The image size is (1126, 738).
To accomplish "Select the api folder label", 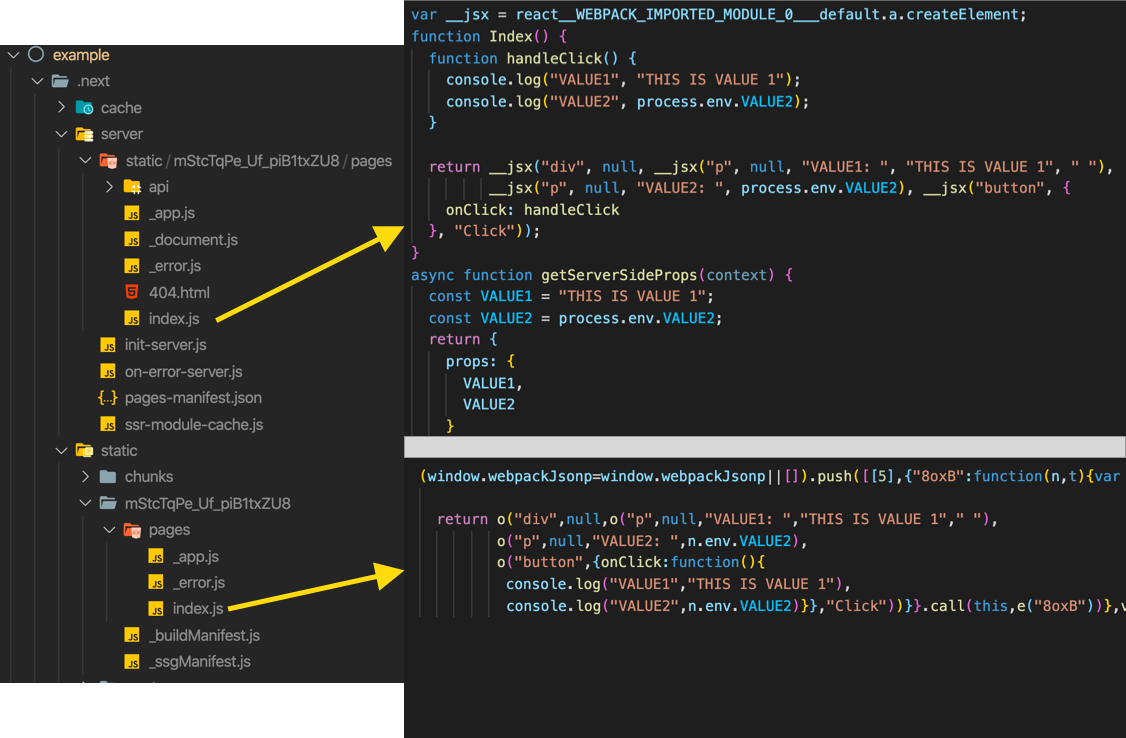I will click(159, 187).
